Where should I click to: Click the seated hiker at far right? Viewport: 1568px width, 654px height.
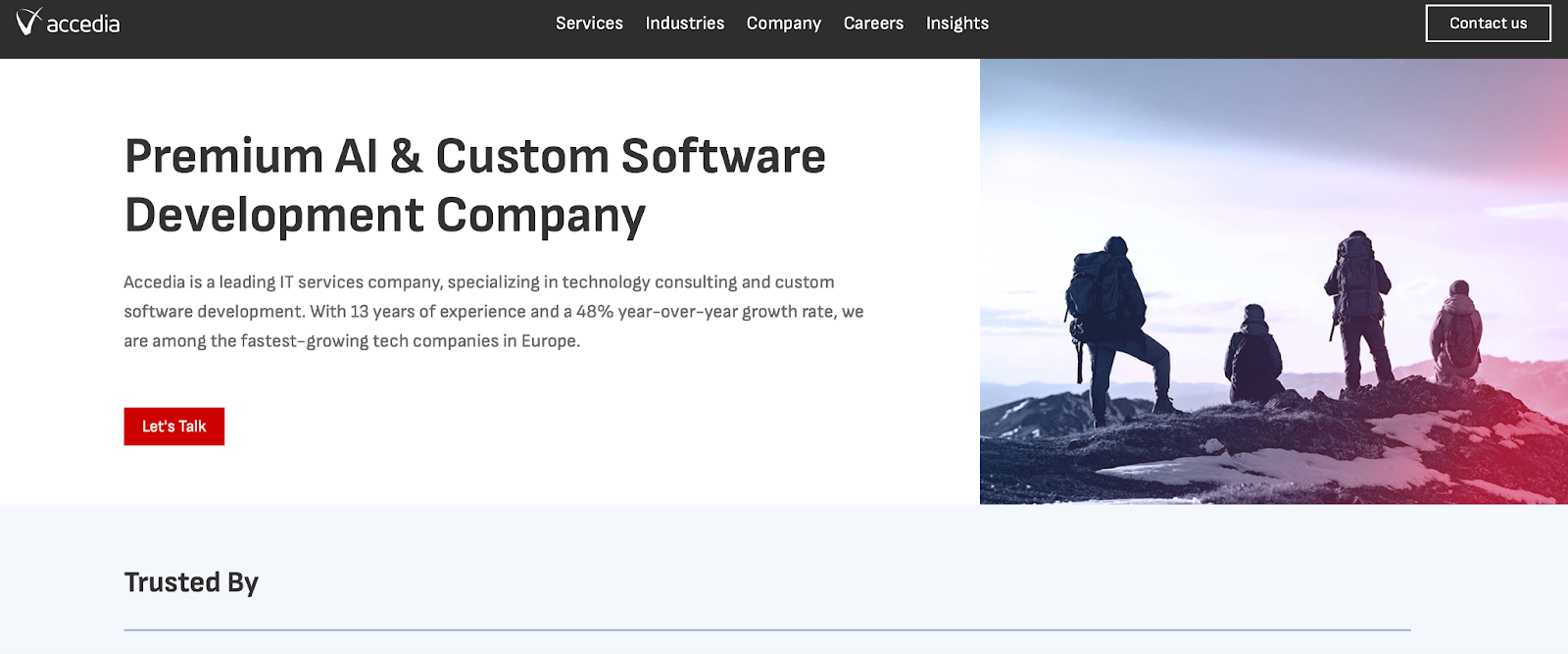1456,333
